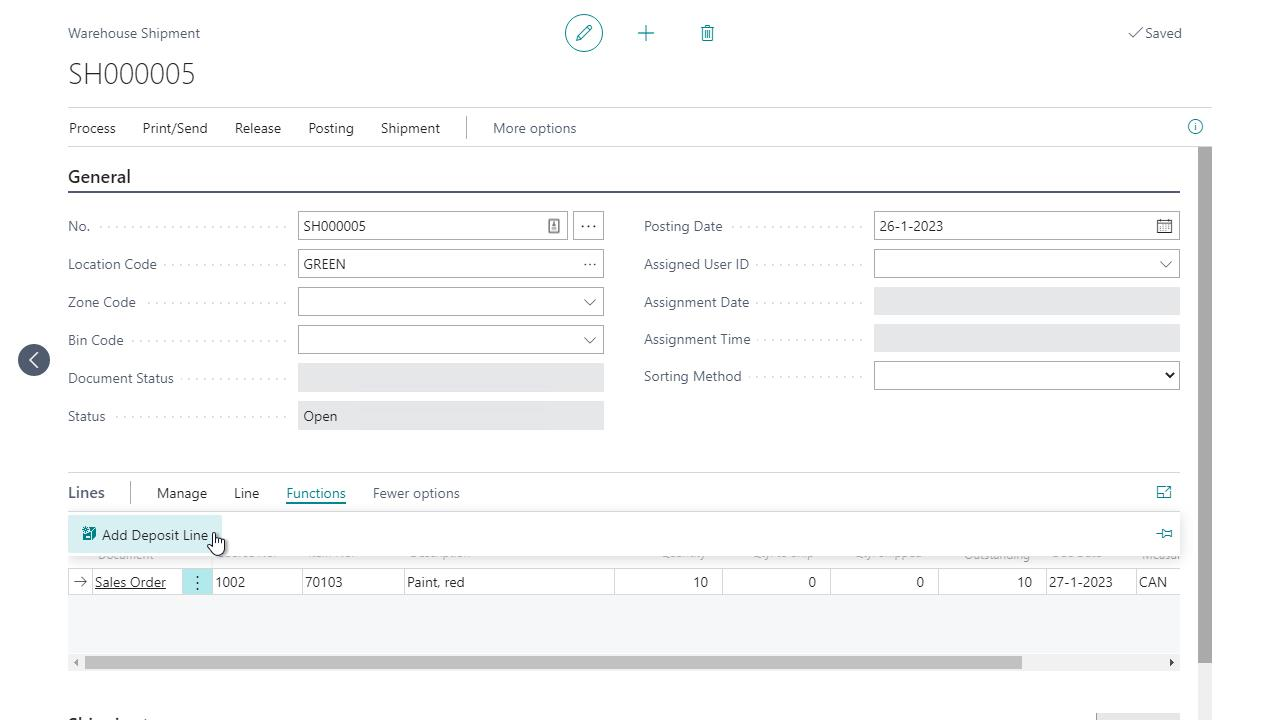Switch to the Manage tab in Lines
This screenshot has width=1280, height=720.
coord(182,493)
